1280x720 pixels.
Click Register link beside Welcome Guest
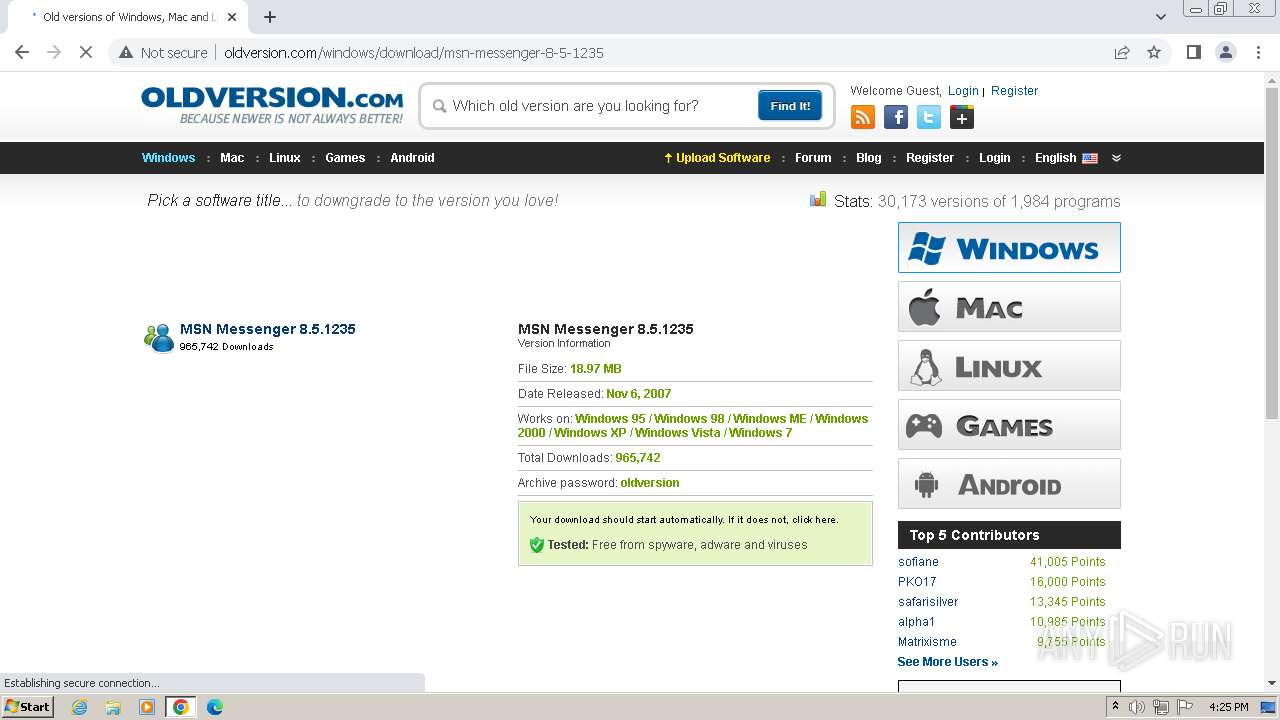tap(1014, 91)
